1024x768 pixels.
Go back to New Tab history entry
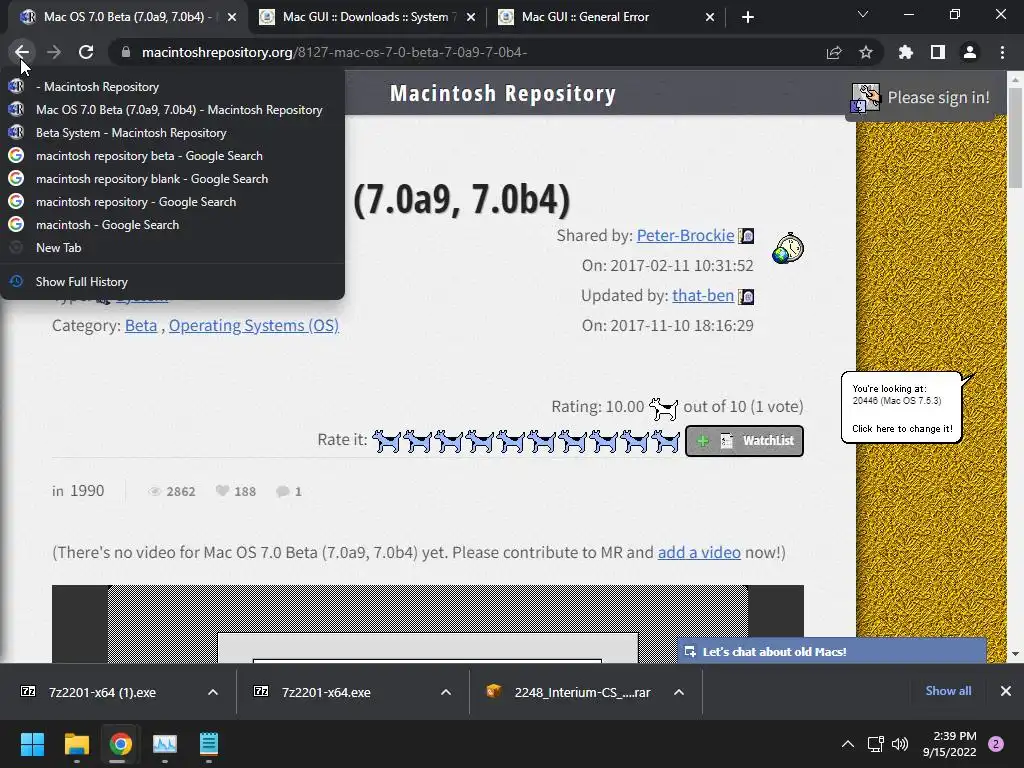pos(172,248)
